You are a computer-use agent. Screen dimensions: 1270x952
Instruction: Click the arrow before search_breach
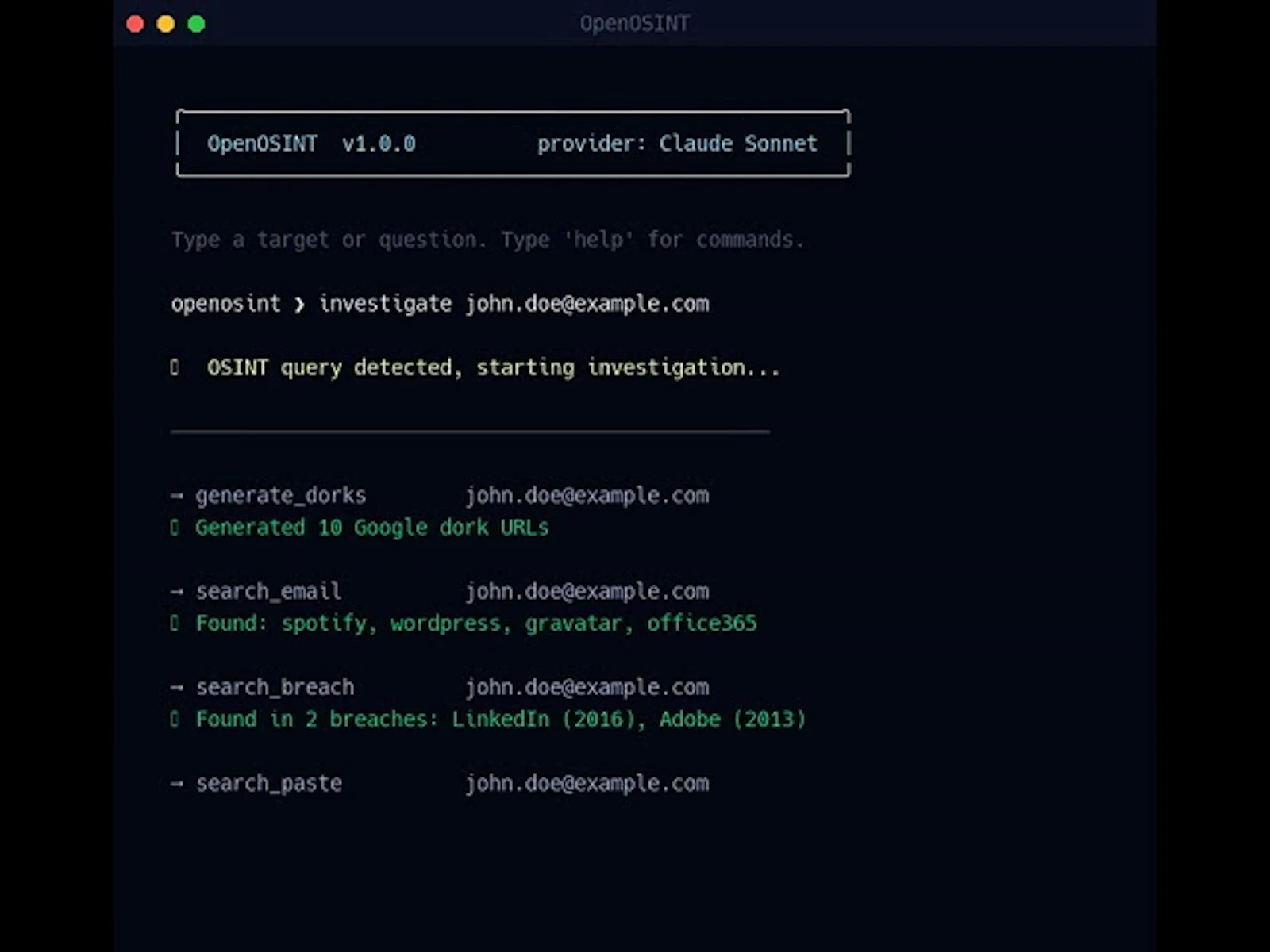[177, 689]
